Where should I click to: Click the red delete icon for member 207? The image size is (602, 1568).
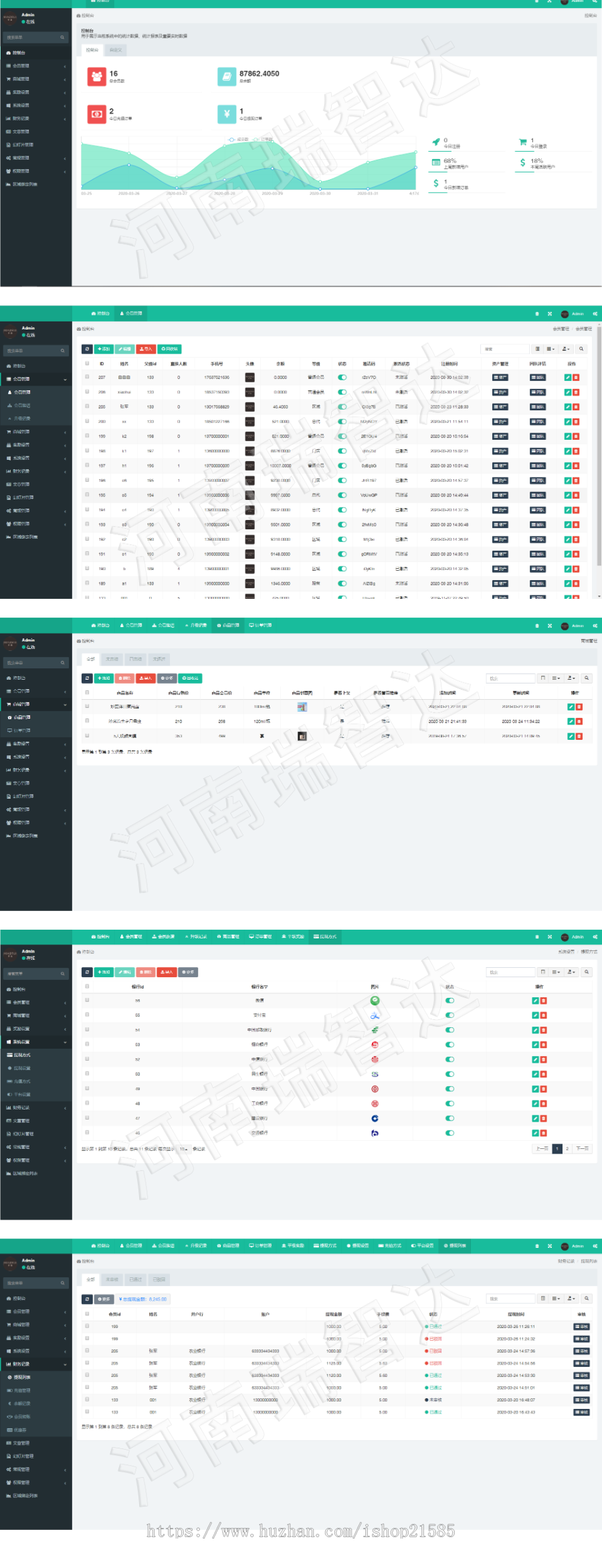click(576, 378)
